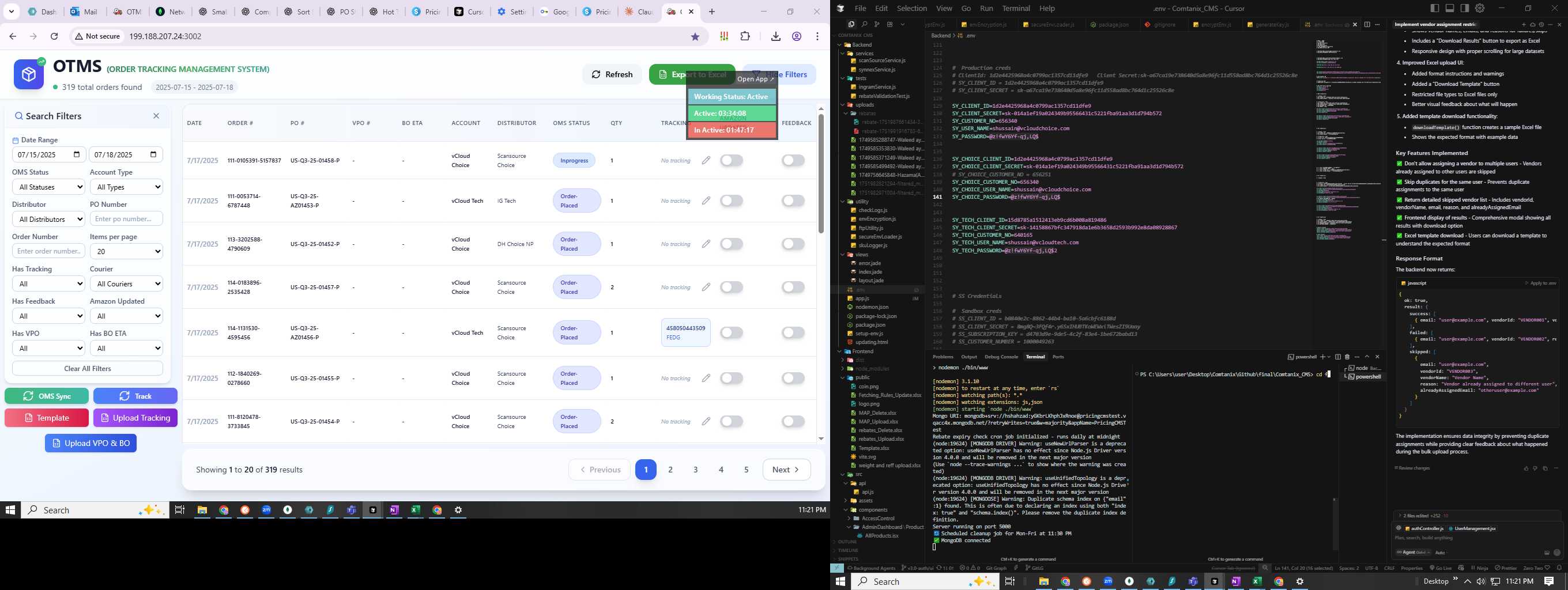Open Chrome downloads icon
This screenshot has width=1568, height=590.
click(x=775, y=36)
